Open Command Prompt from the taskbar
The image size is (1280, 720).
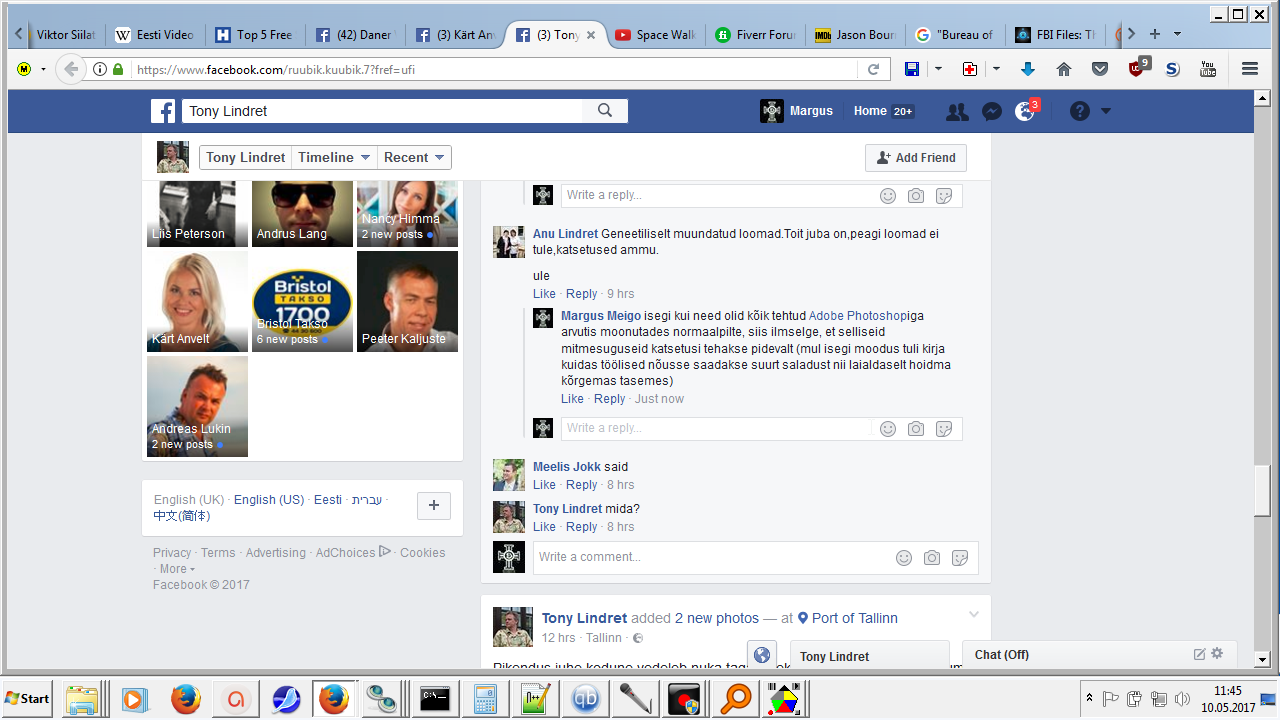(434, 699)
